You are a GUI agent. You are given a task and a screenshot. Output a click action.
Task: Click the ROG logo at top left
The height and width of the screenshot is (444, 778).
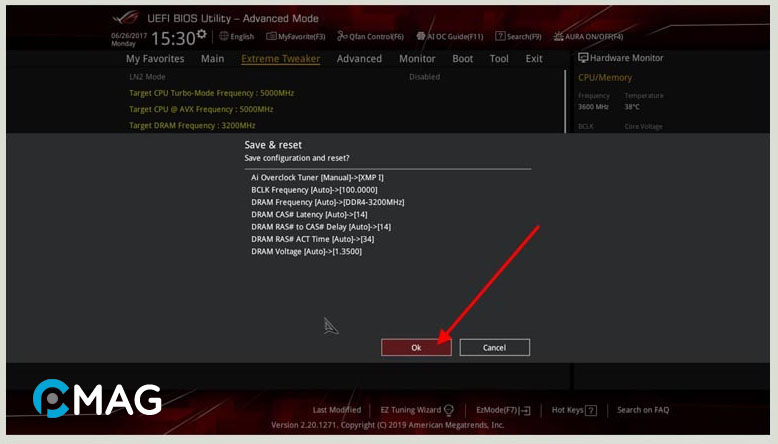click(x=125, y=18)
